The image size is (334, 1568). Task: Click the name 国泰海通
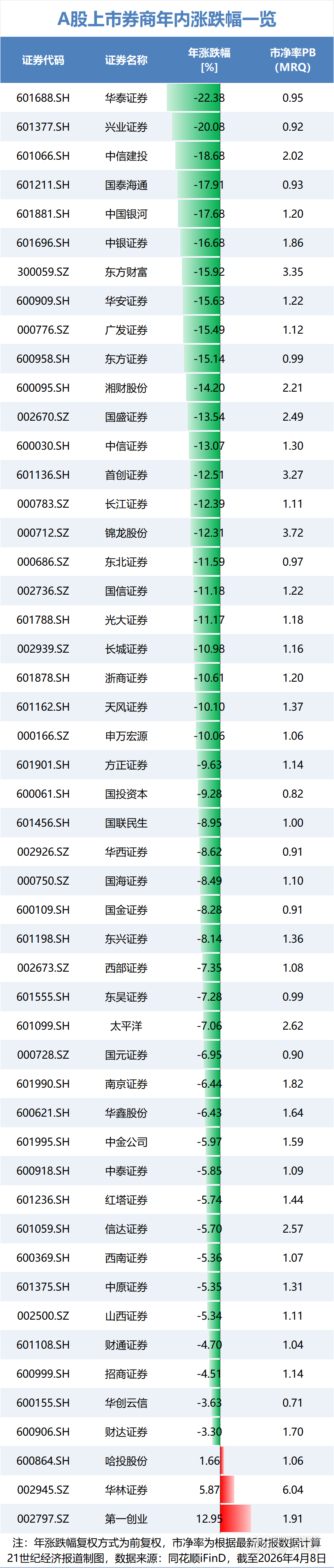(x=126, y=185)
